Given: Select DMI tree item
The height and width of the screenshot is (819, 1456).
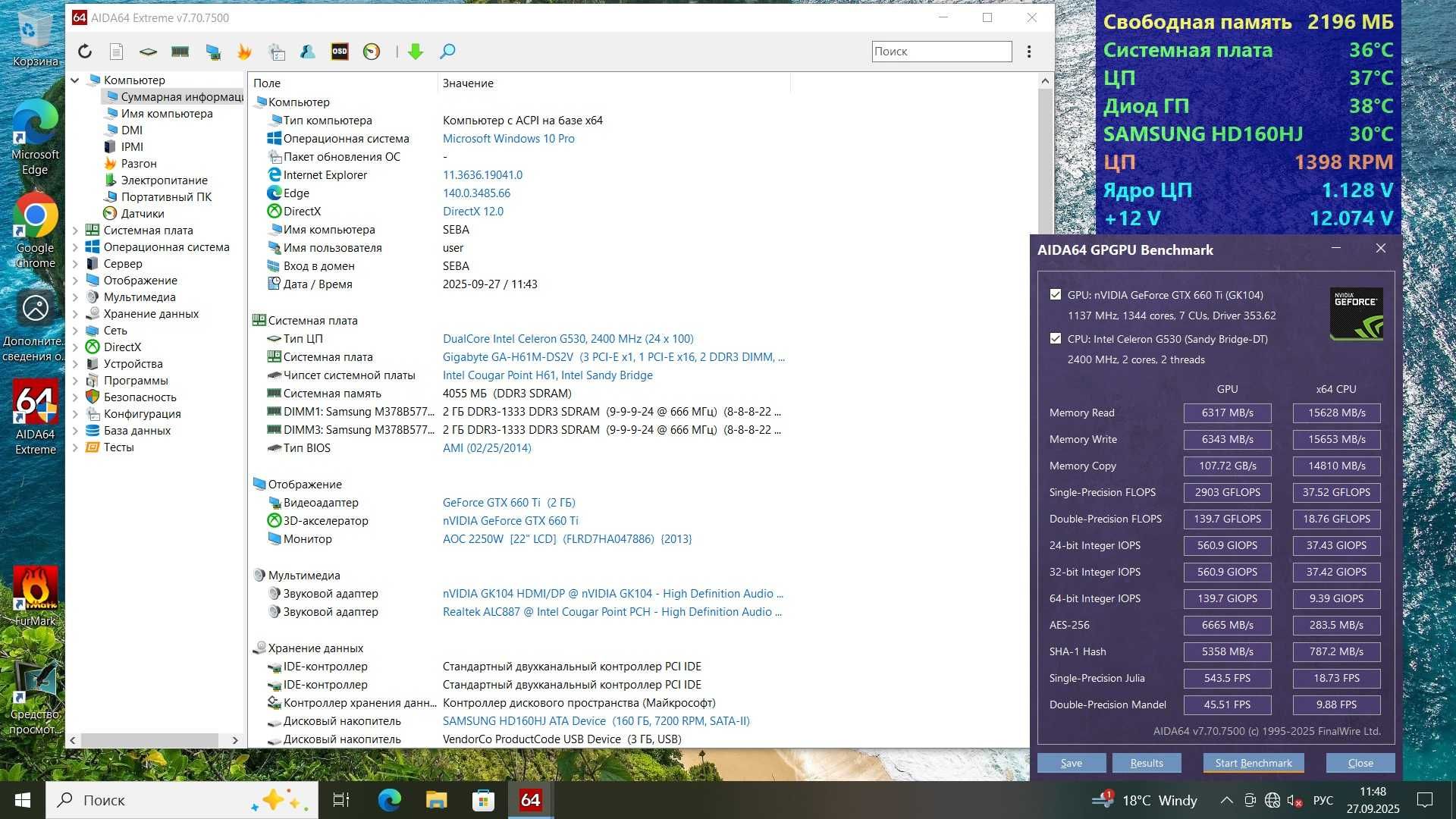Looking at the screenshot, I should [132, 130].
